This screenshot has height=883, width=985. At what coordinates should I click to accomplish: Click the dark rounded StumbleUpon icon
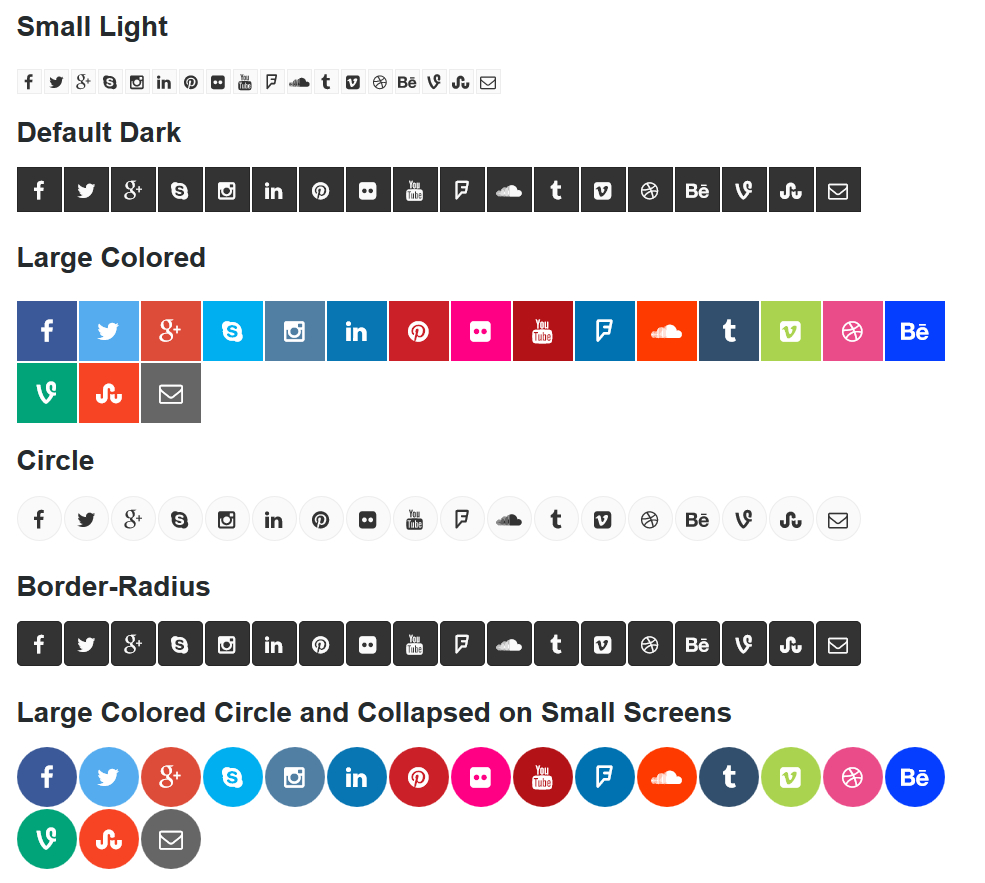tap(791, 644)
